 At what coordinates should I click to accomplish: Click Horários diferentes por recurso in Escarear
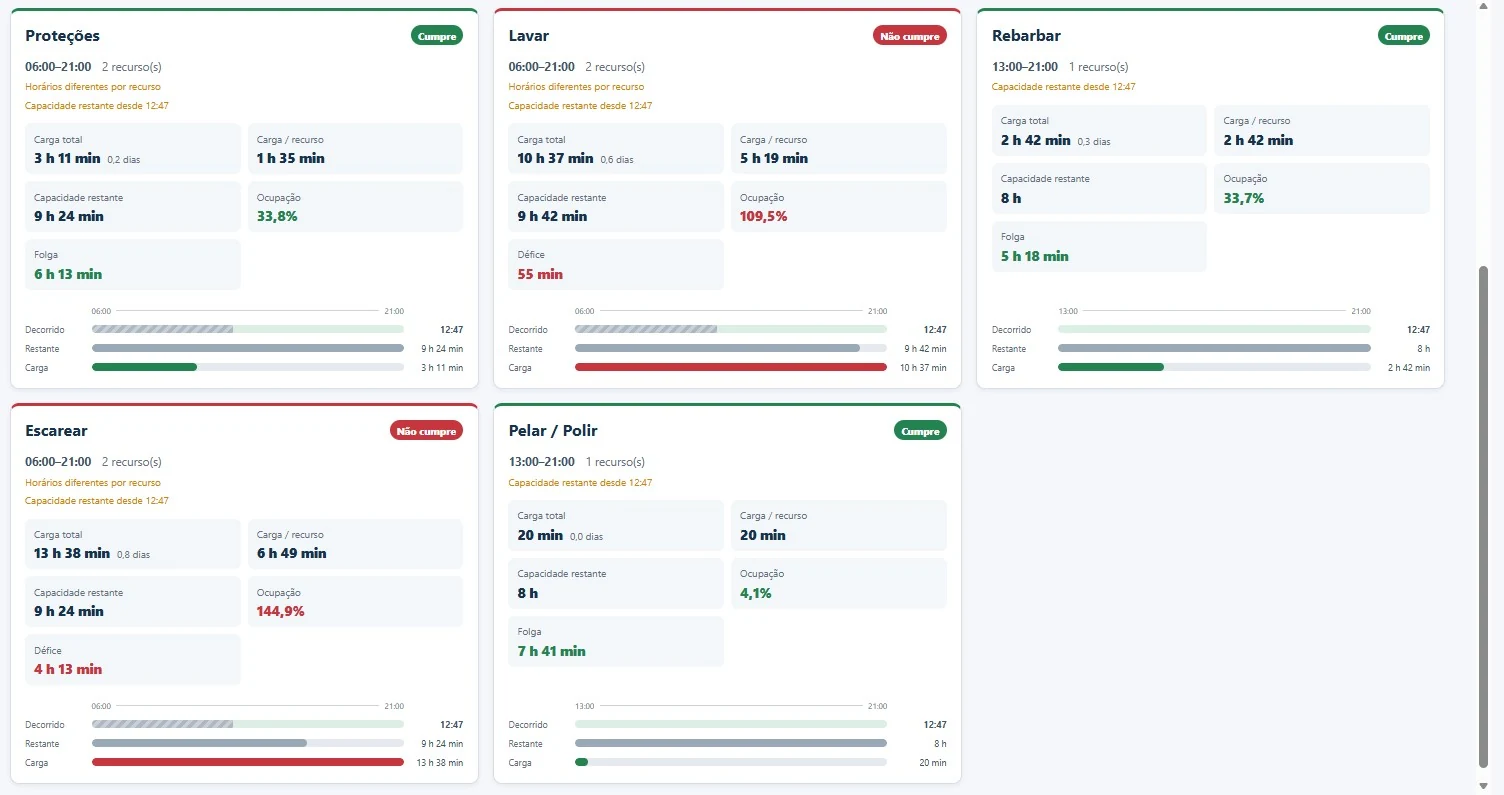pyautogui.click(x=93, y=482)
